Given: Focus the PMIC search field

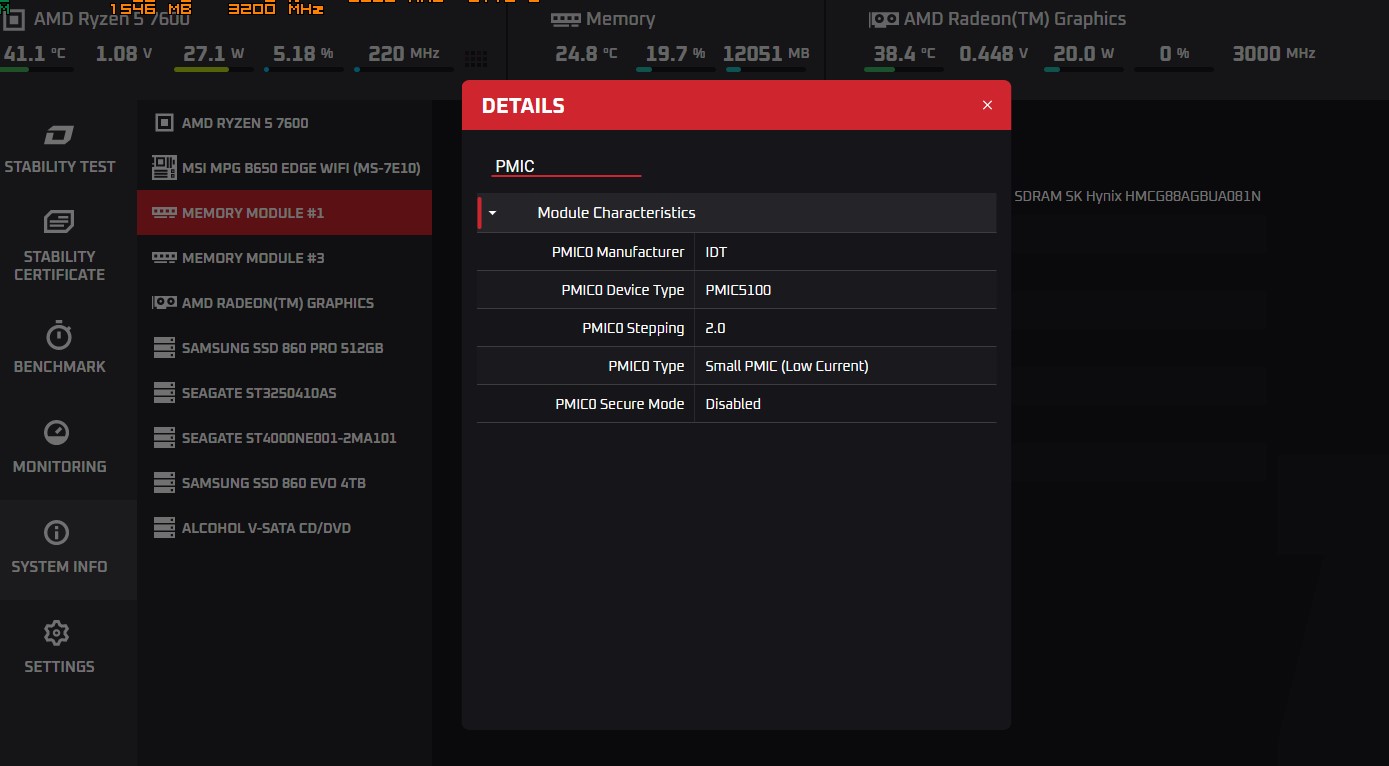Looking at the screenshot, I should 566,166.
